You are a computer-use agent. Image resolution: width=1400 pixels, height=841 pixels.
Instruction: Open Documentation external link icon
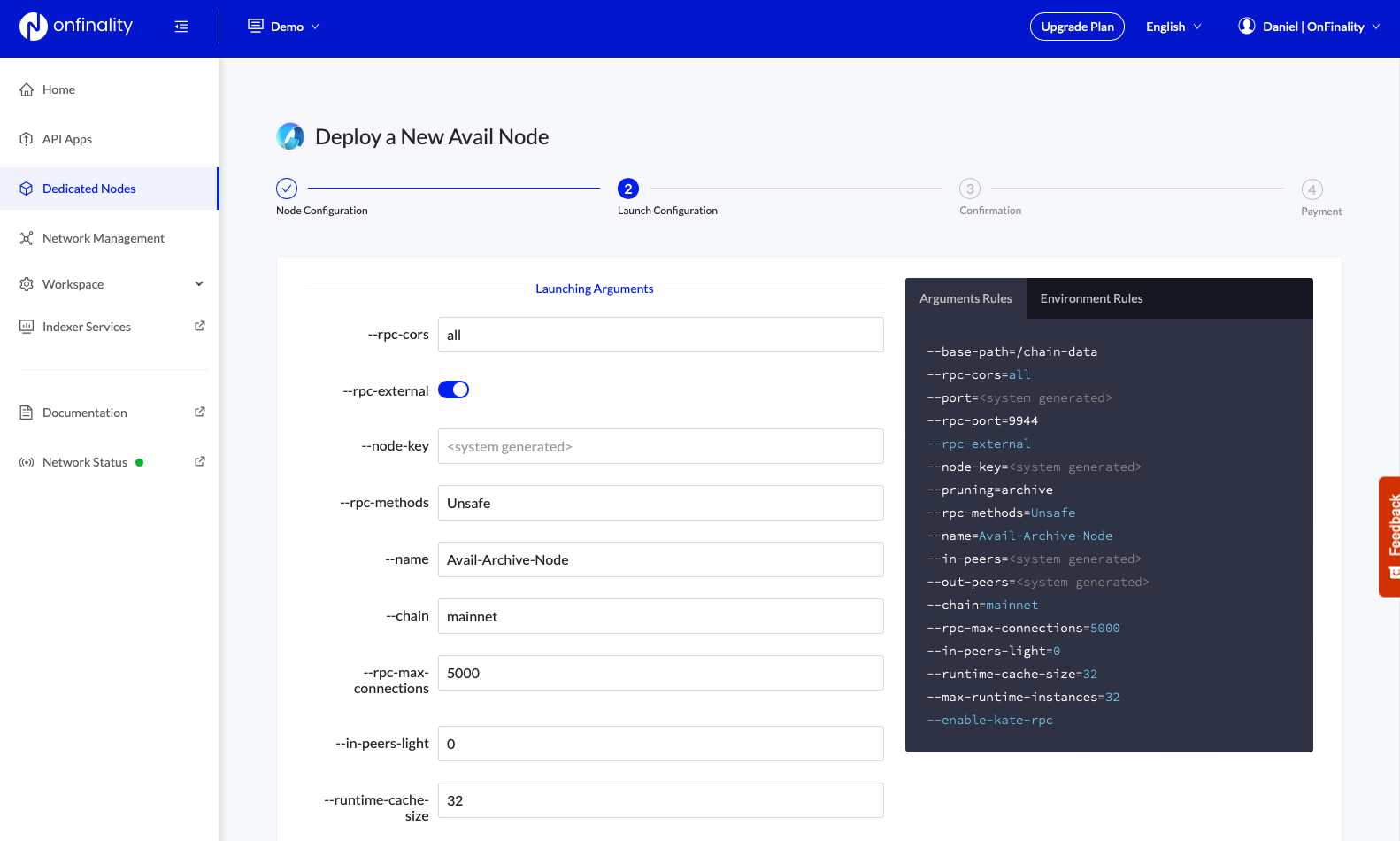click(x=200, y=413)
